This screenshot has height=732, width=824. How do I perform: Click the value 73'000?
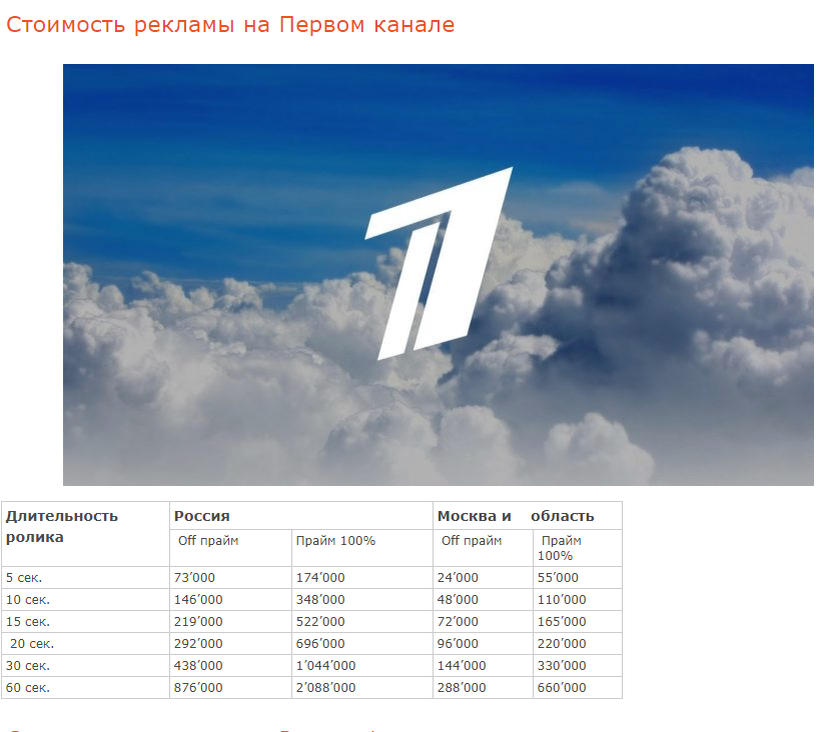pyautogui.click(x=194, y=578)
